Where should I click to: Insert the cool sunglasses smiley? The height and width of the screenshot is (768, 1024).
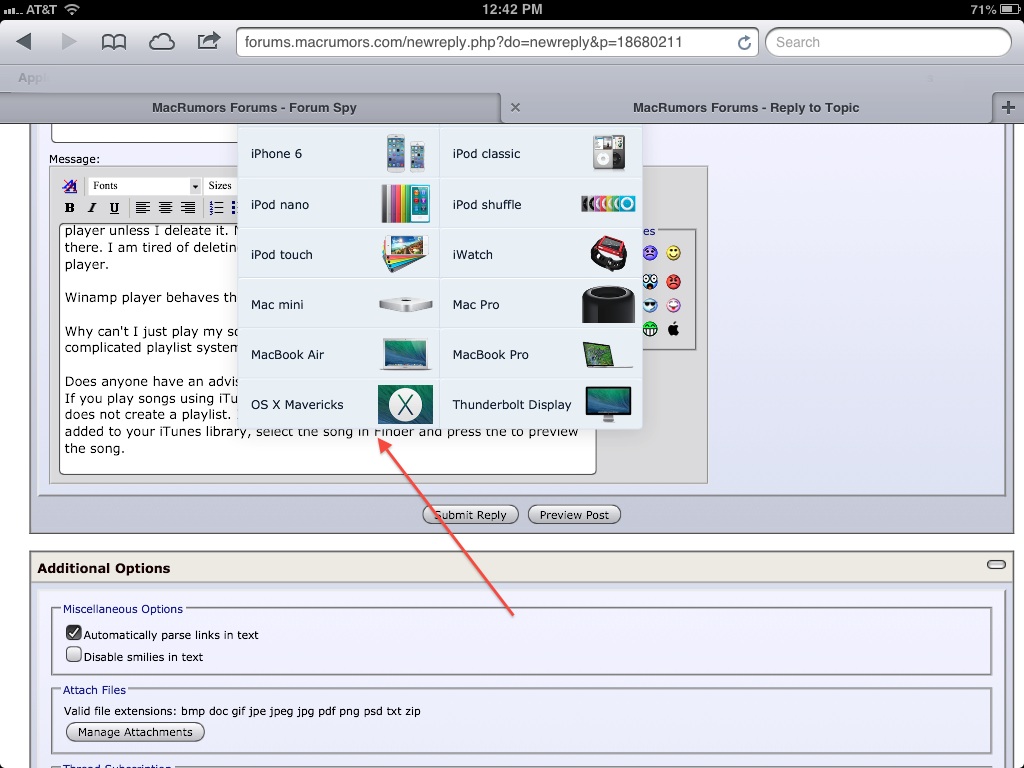pos(650,305)
